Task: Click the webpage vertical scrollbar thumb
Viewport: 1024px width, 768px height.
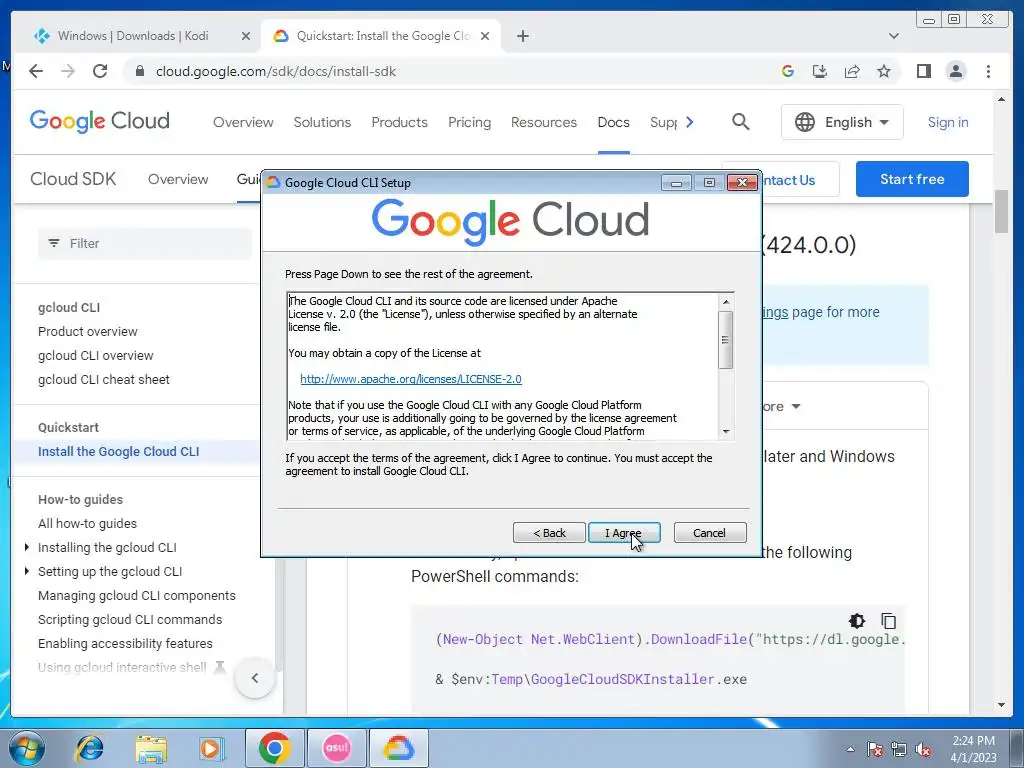Action: [x=1001, y=211]
